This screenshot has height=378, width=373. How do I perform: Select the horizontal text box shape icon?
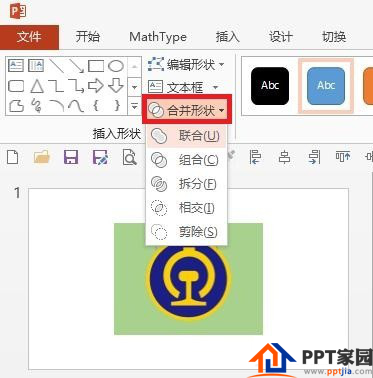point(16,65)
